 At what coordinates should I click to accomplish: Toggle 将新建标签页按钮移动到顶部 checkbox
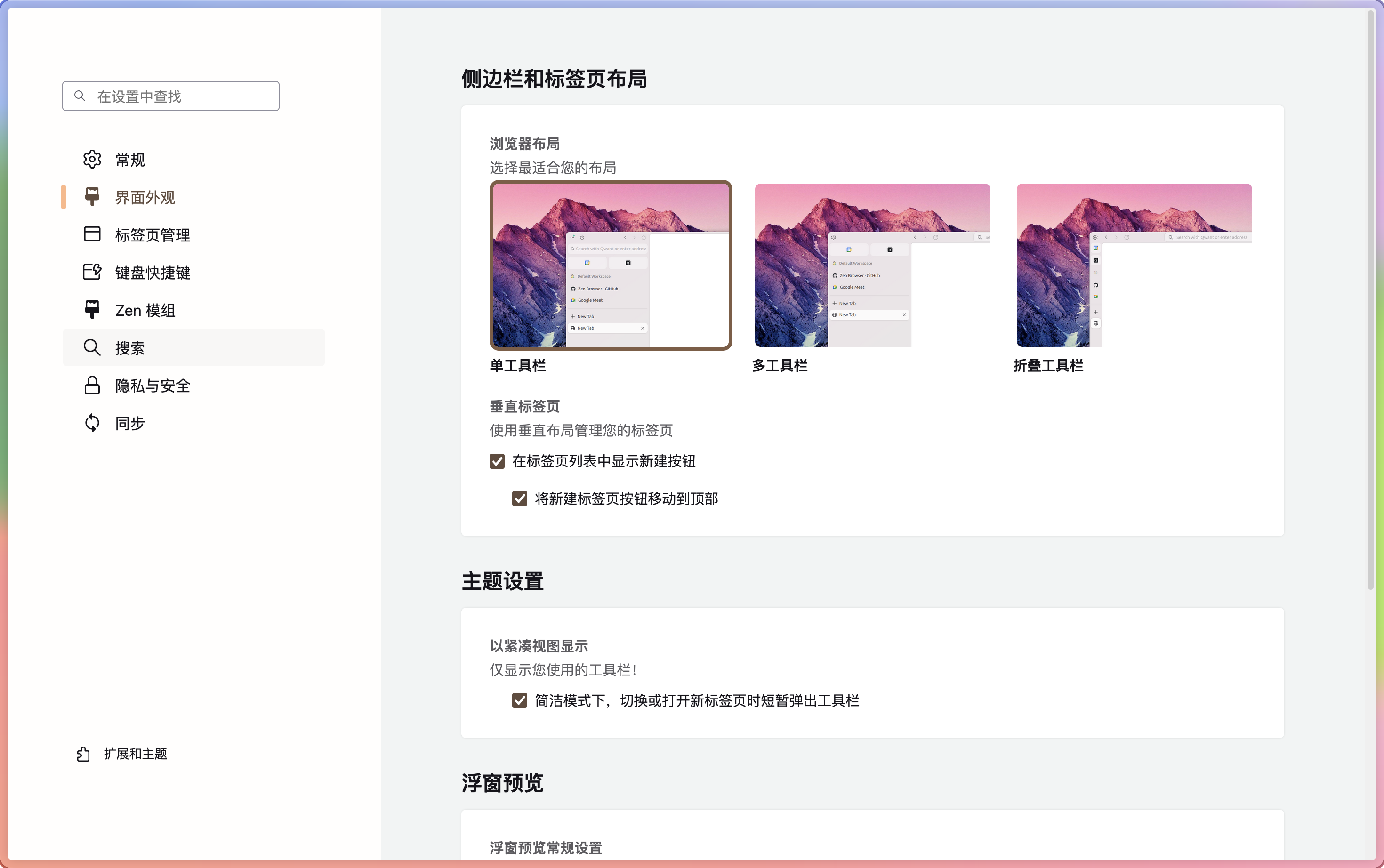(520, 499)
